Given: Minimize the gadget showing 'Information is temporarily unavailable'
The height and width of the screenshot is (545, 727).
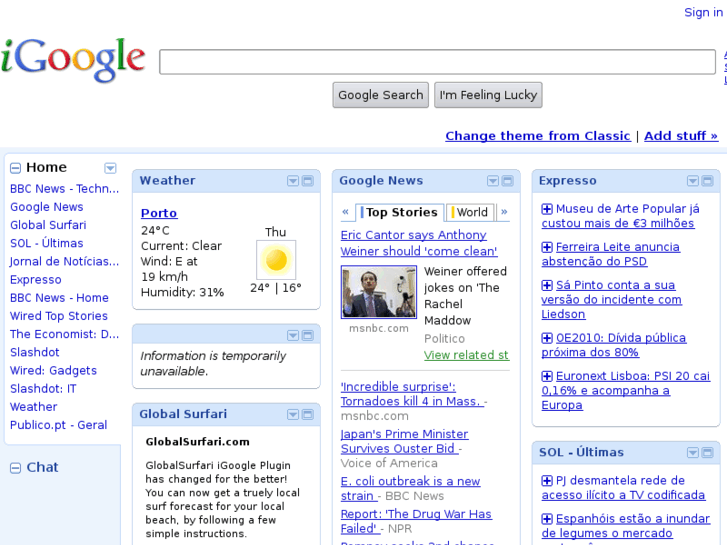Looking at the screenshot, I should point(308,335).
